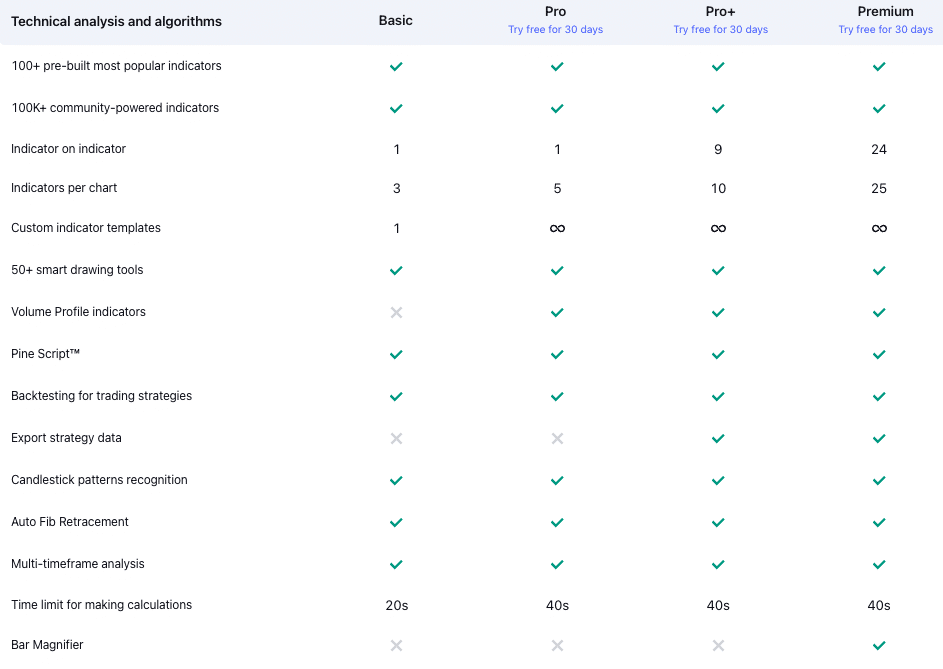This screenshot has height=669, width=943.
Task: Click Premium's Indicators per chart value 25
Action: coord(879,188)
